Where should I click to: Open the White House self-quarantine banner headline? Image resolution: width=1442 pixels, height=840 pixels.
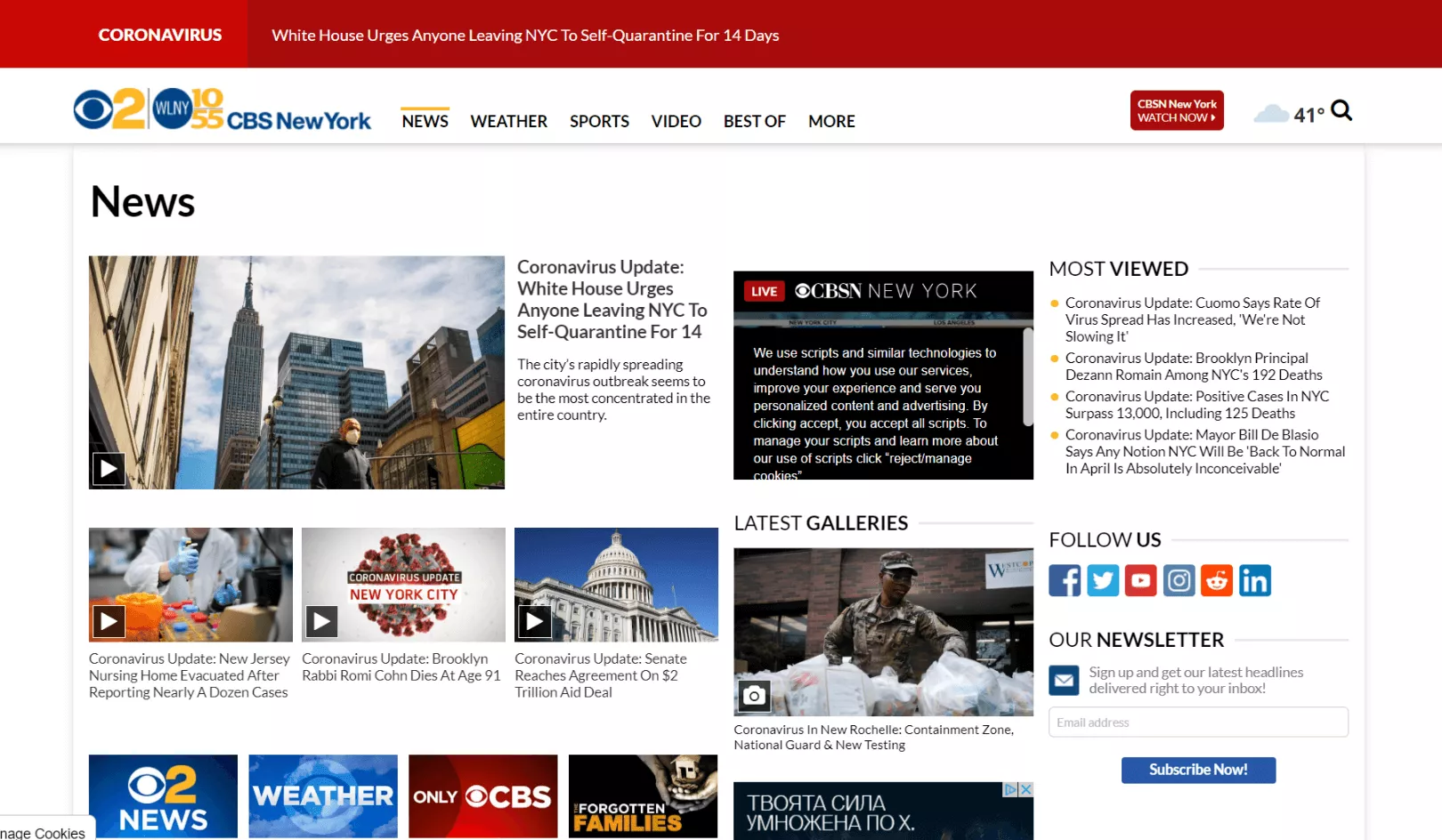tap(525, 36)
